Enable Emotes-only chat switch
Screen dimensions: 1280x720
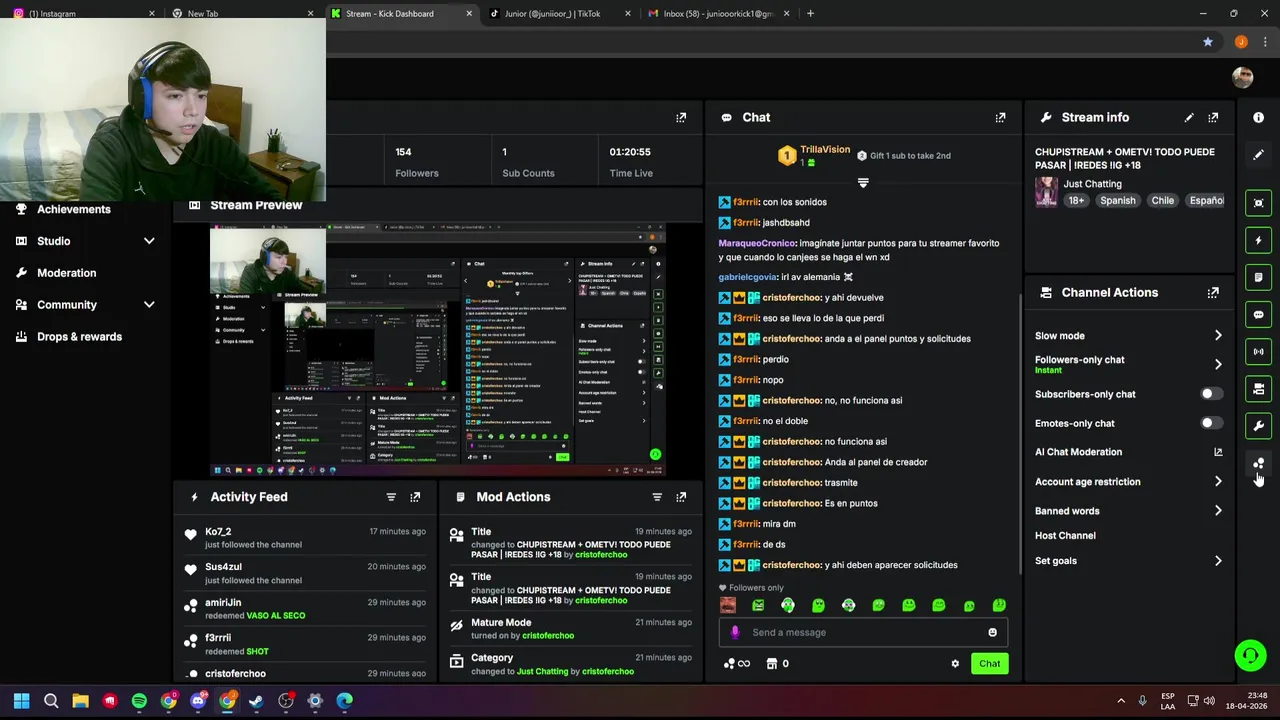(1210, 423)
